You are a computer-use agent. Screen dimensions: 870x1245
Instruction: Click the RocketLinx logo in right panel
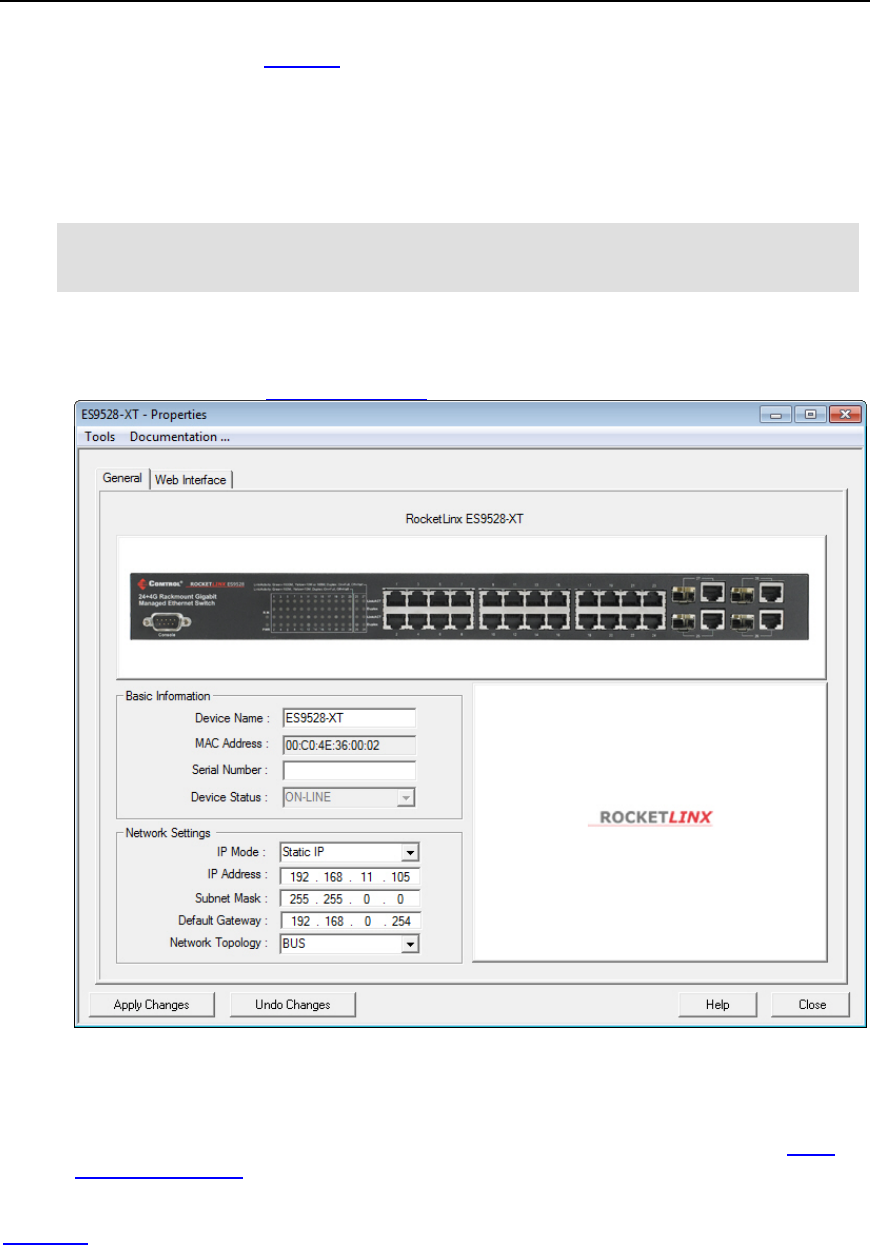pos(649,817)
